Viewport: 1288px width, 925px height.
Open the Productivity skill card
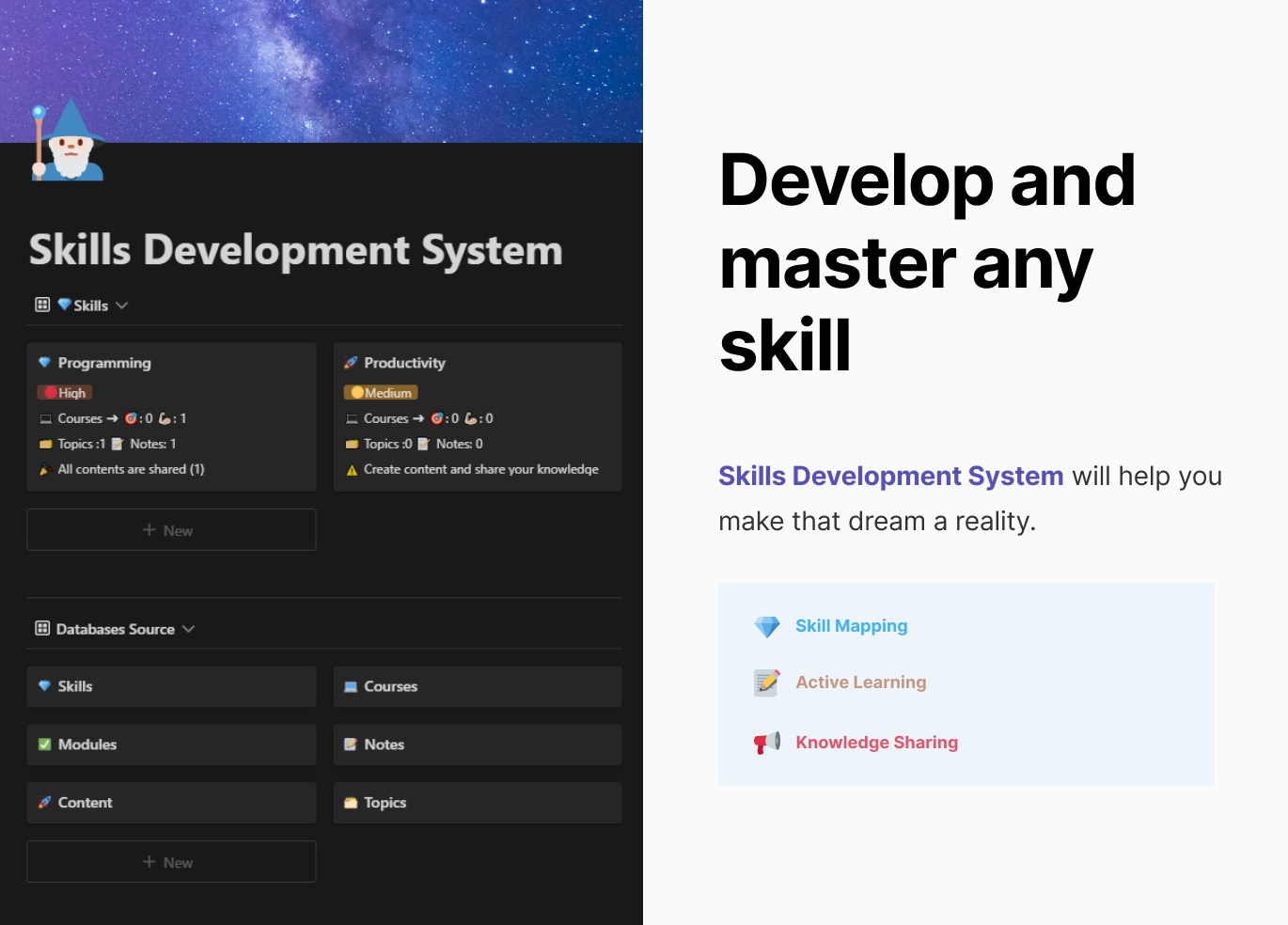point(404,362)
